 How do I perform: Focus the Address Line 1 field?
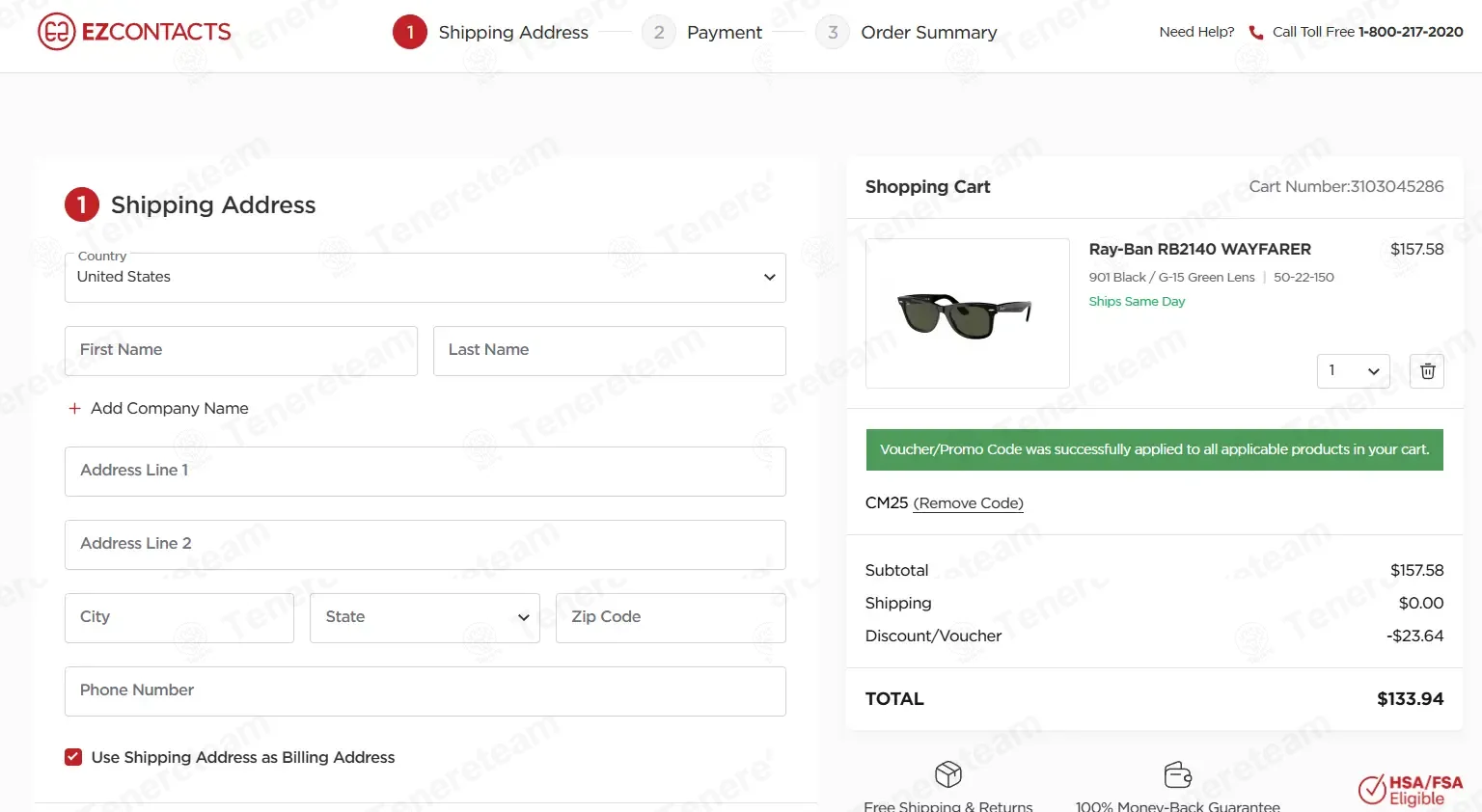(425, 472)
